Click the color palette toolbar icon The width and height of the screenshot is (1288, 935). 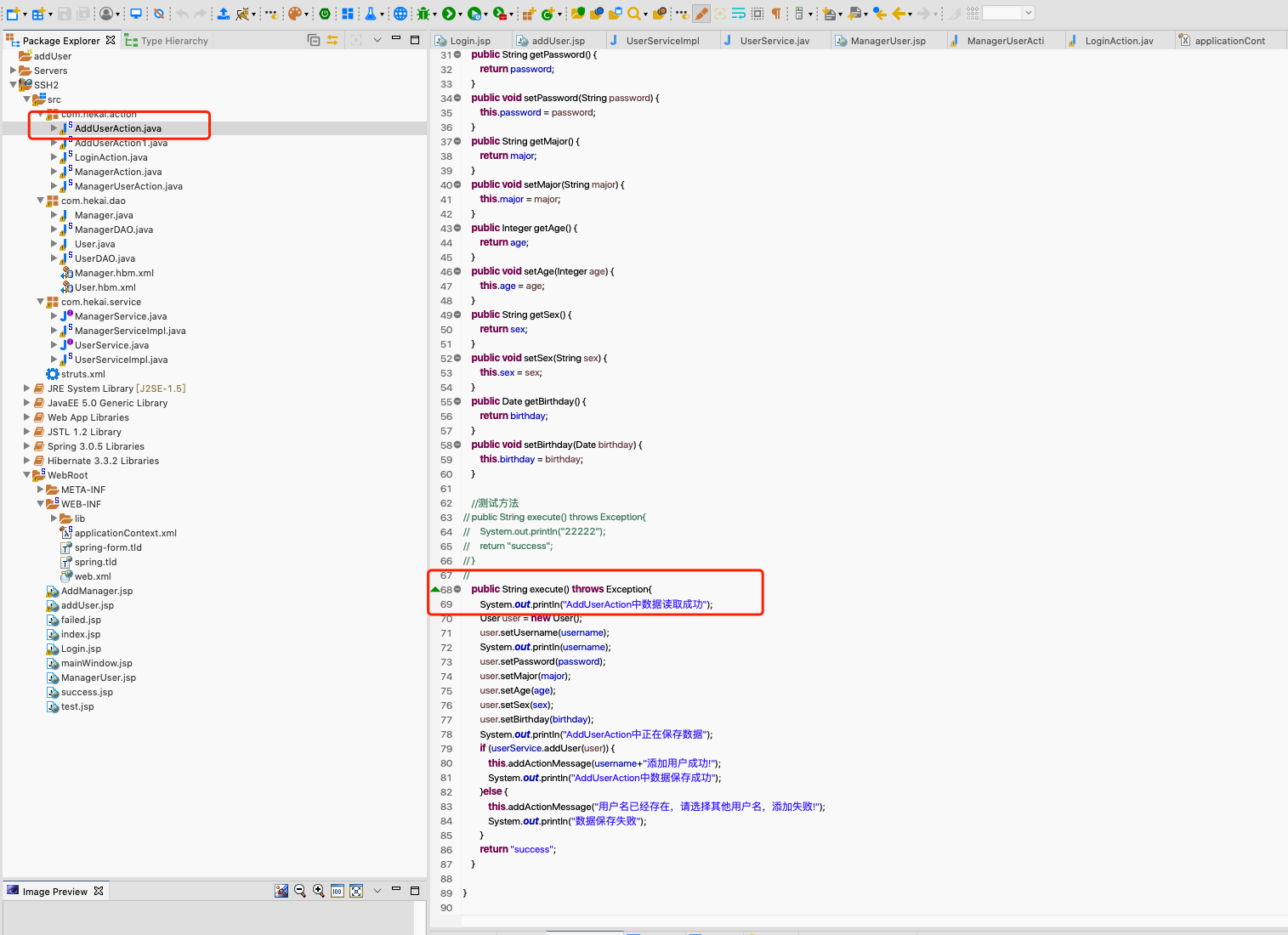click(294, 13)
